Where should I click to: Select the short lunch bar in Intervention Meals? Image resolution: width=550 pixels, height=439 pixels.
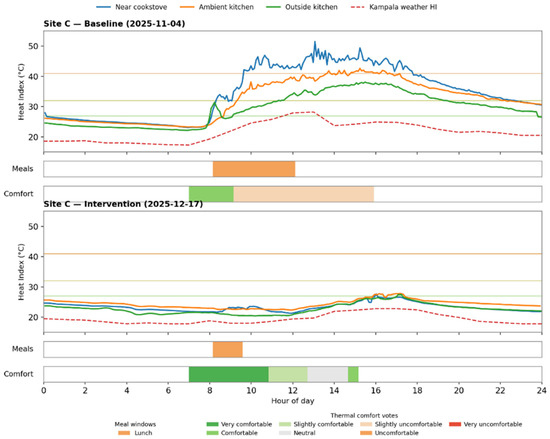228,349
